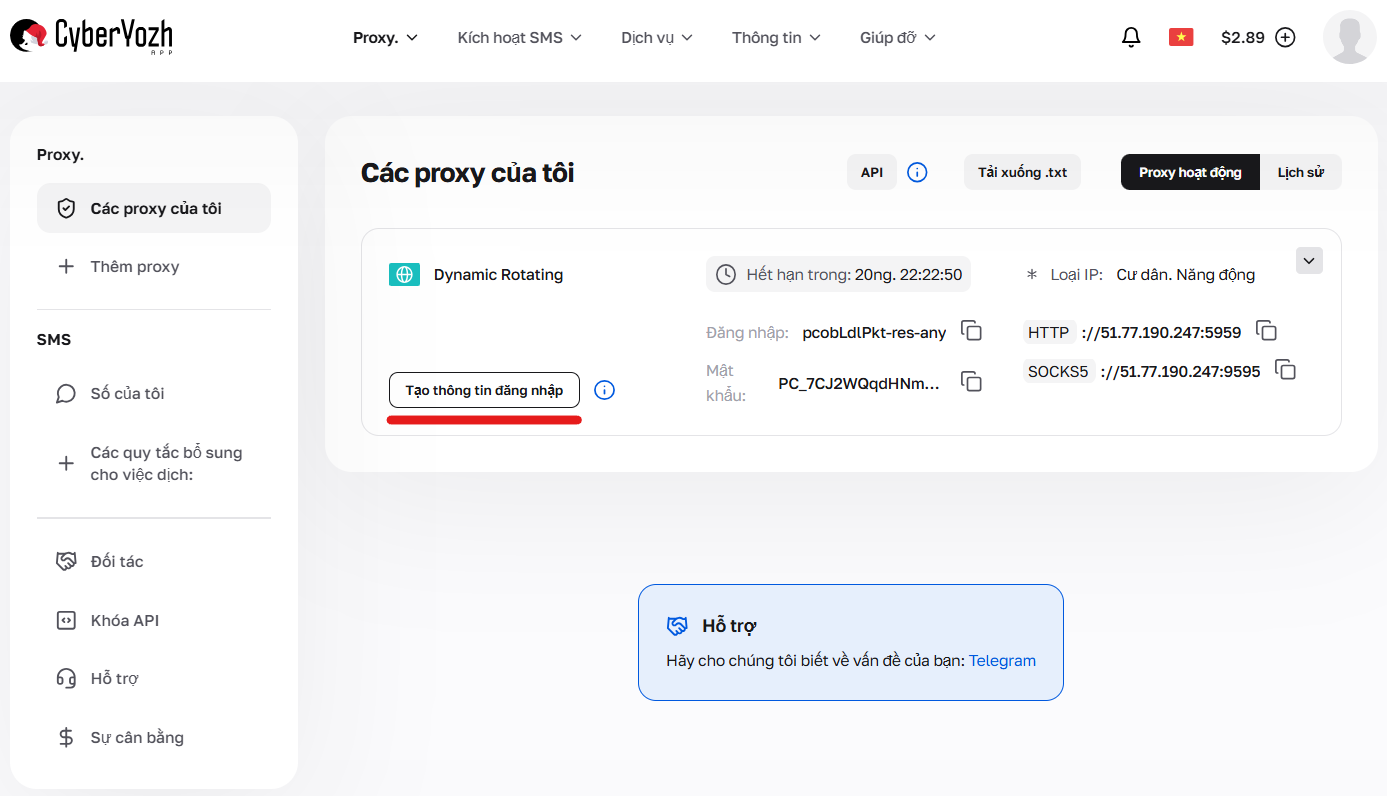Open the Kích hoạt SMS menu
Viewport: 1387px width, 796px height.
tap(519, 36)
